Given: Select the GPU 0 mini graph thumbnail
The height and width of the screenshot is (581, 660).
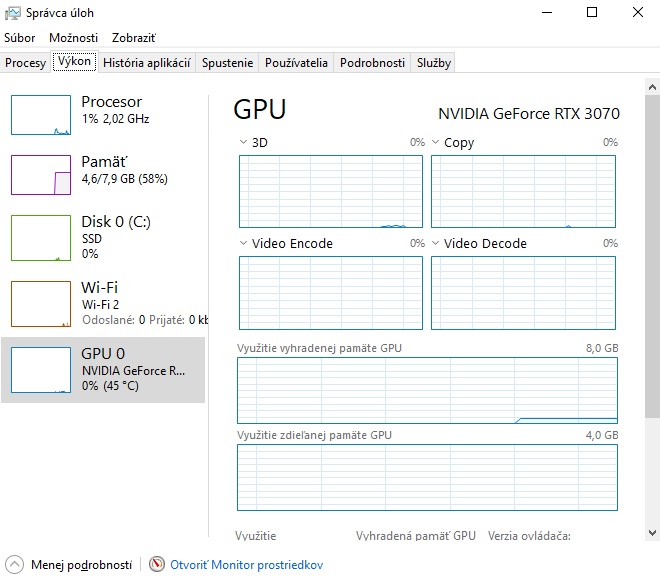Looking at the screenshot, I should (x=41, y=370).
